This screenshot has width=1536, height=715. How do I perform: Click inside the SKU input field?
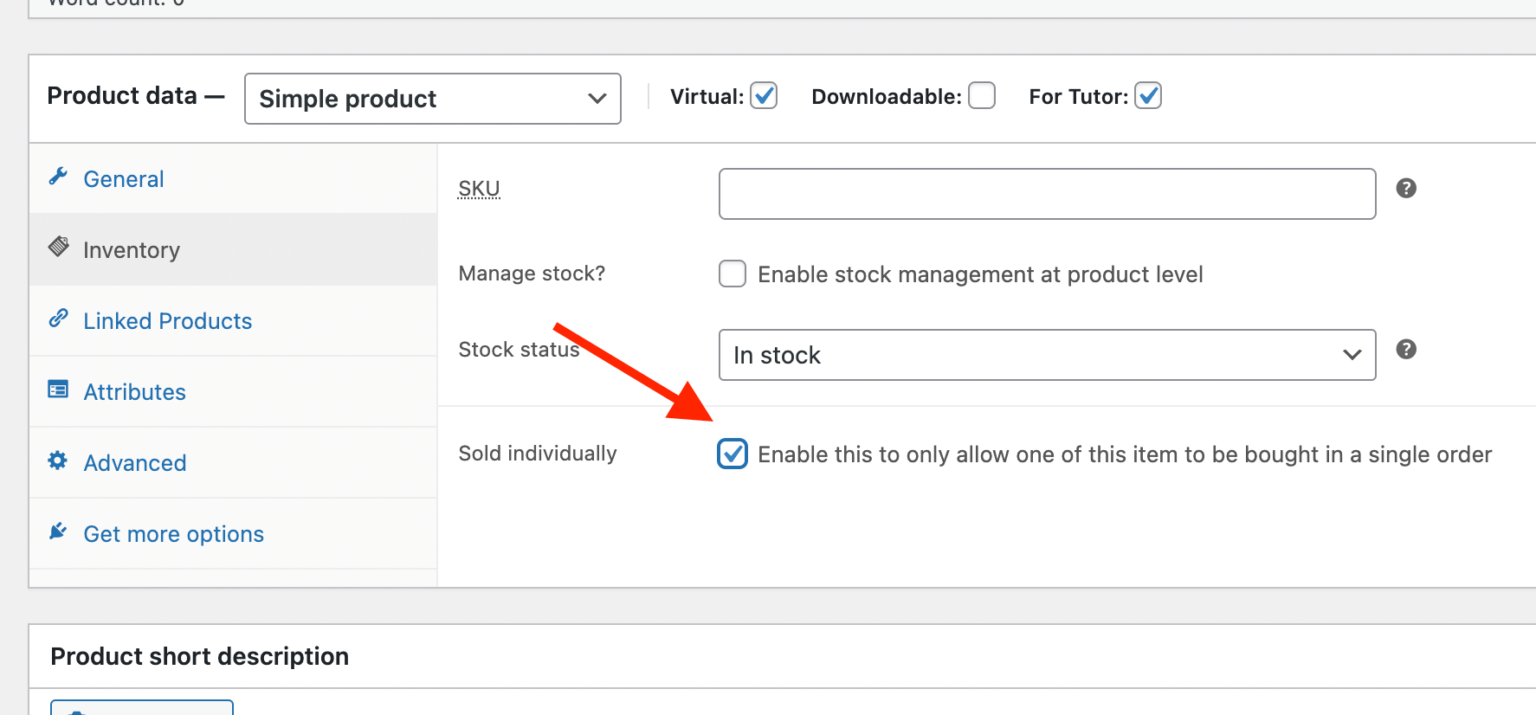click(1046, 193)
